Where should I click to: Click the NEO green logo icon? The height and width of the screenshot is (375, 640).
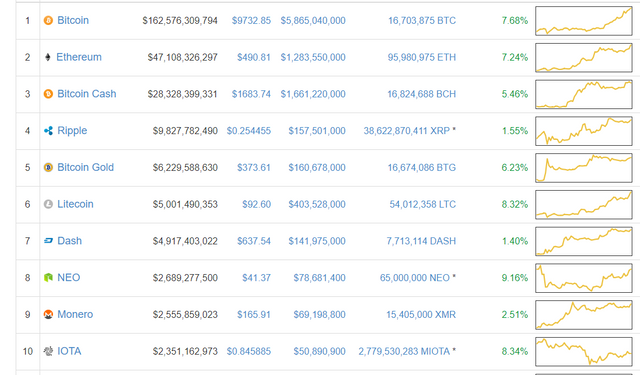[48, 277]
